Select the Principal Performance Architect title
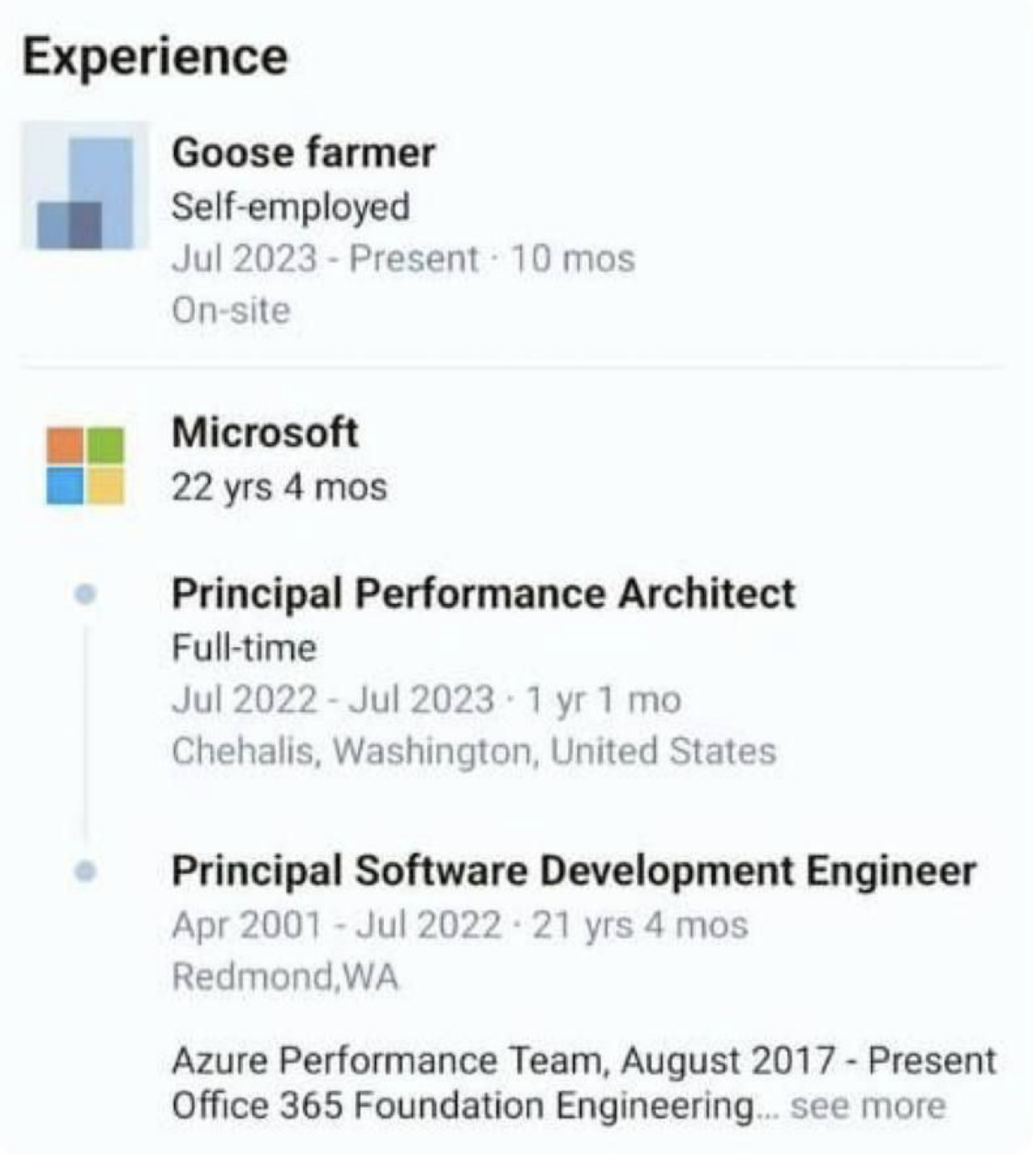1033x1176 pixels. [x=483, y=593]
